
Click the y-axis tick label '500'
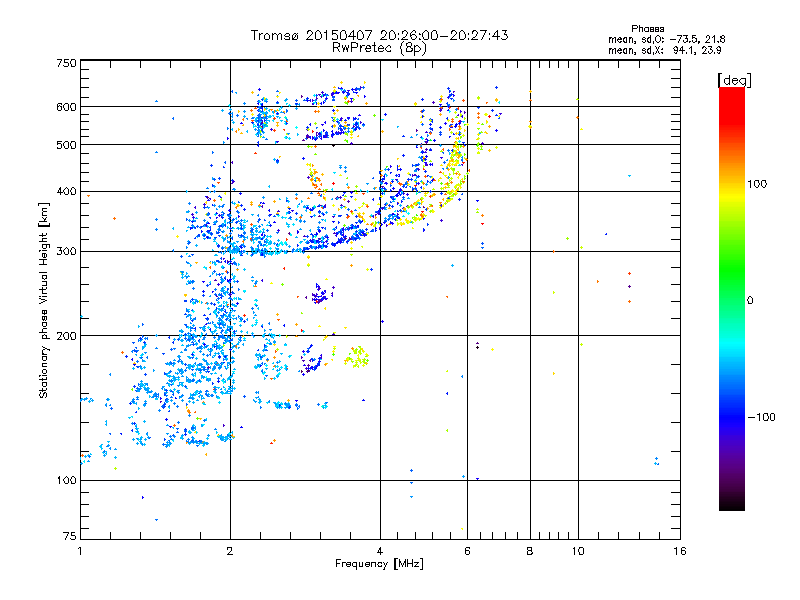66,145
